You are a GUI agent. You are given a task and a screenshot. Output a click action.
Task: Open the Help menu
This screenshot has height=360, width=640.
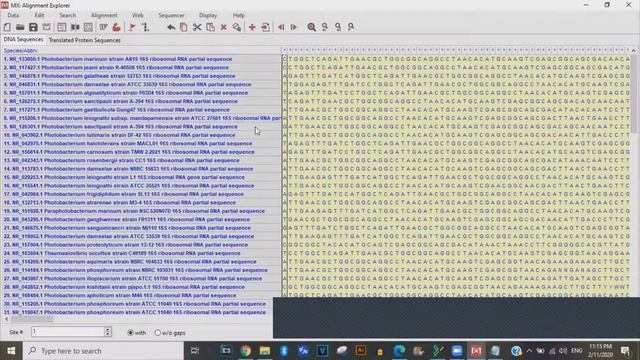click(x=239, y=15)
